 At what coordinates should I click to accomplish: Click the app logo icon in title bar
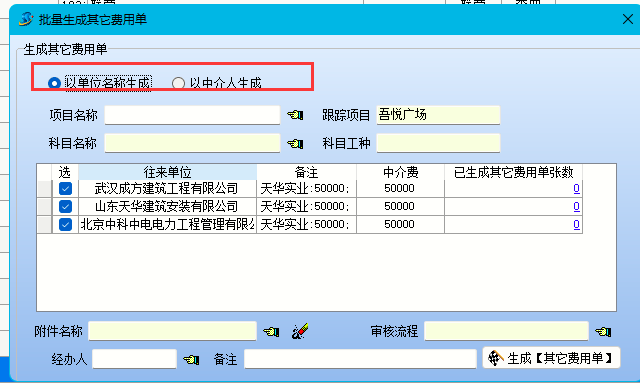point(26,19)
